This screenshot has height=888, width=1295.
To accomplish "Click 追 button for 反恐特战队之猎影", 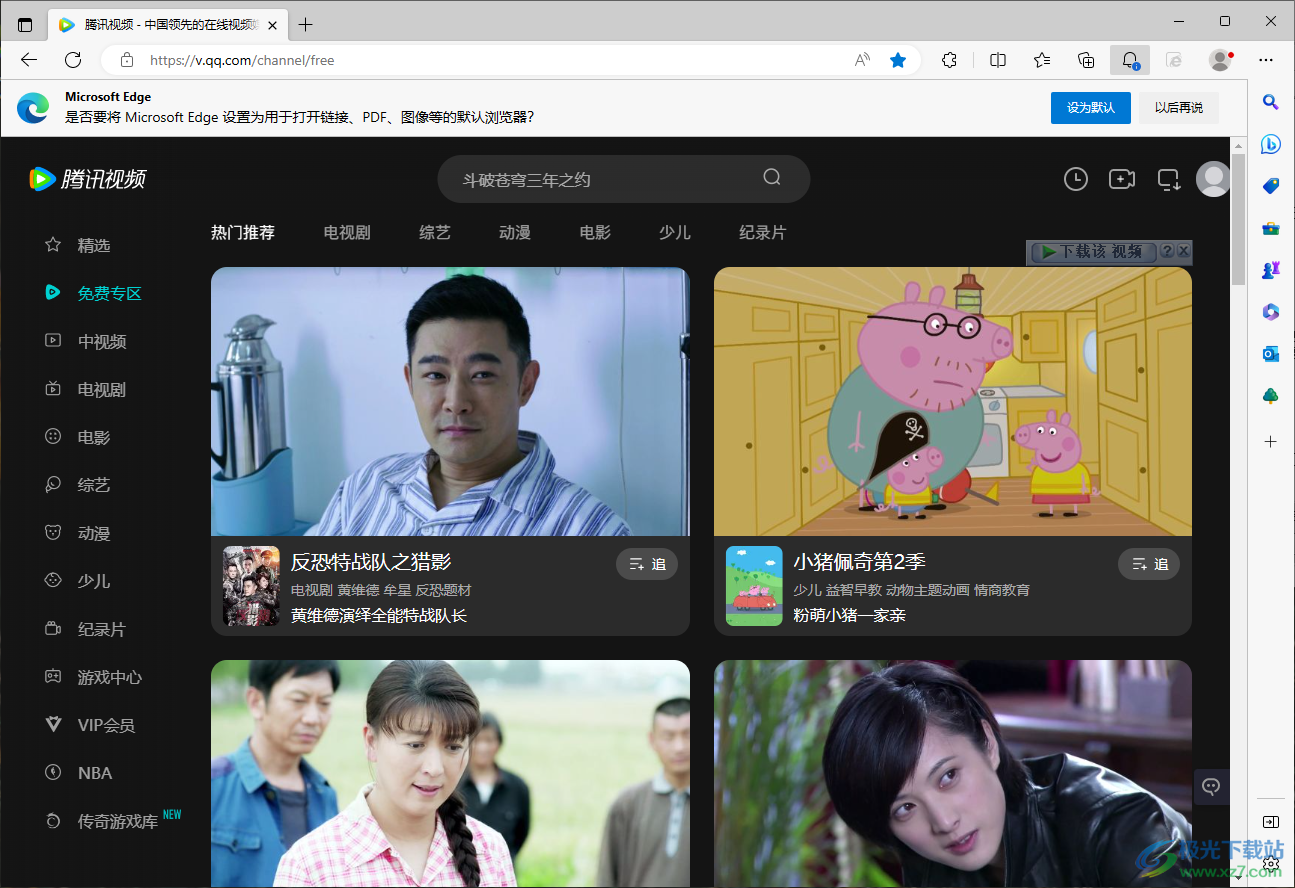I will [647, 564].
